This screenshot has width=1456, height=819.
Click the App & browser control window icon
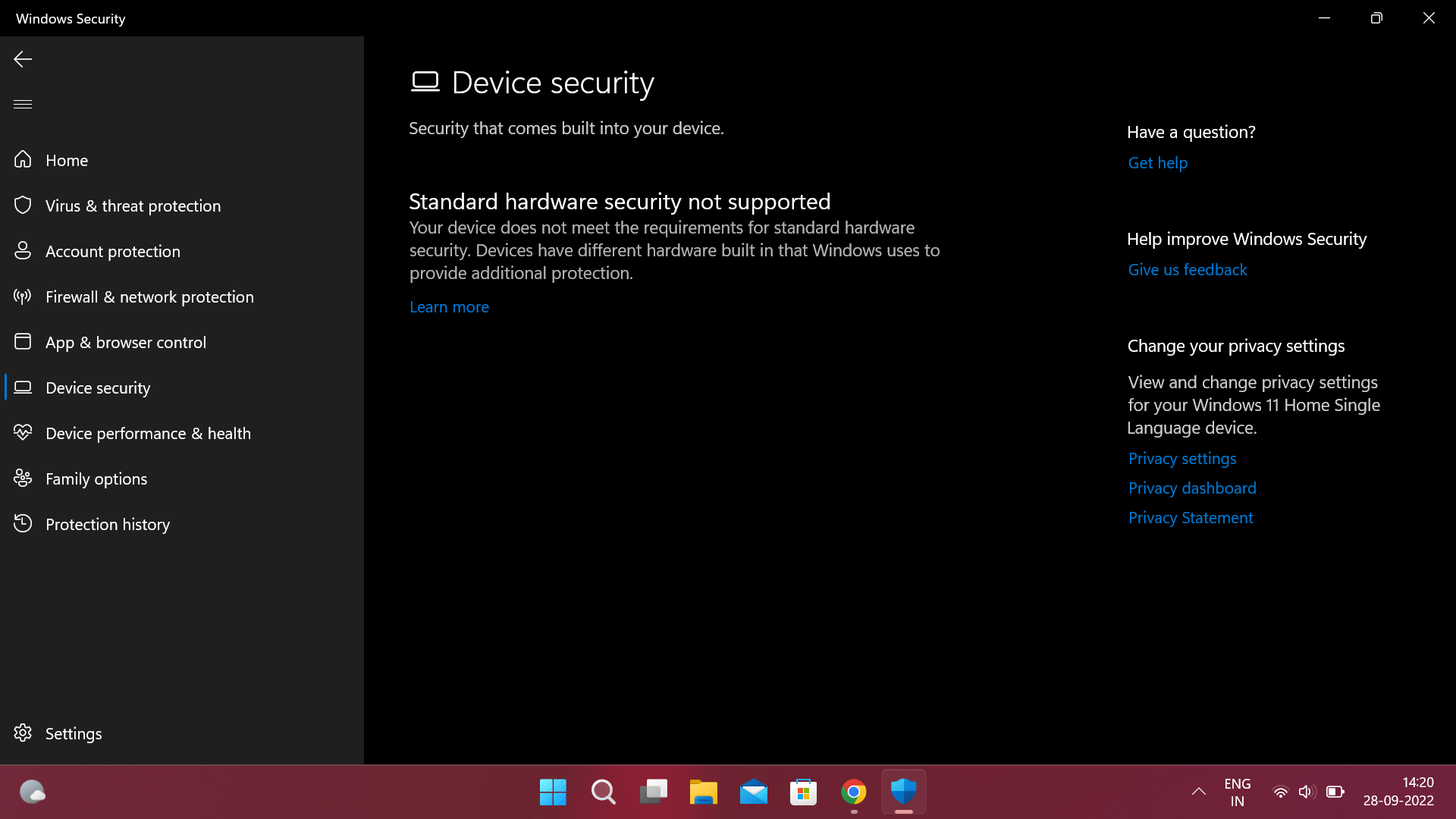[x=23, y=341]
